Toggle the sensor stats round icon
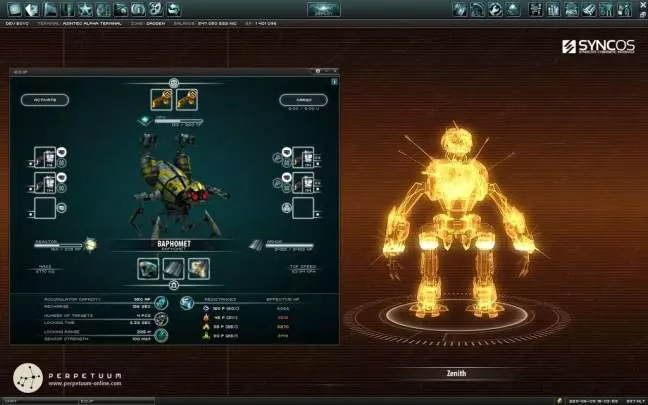 click(x=161, y=336)
